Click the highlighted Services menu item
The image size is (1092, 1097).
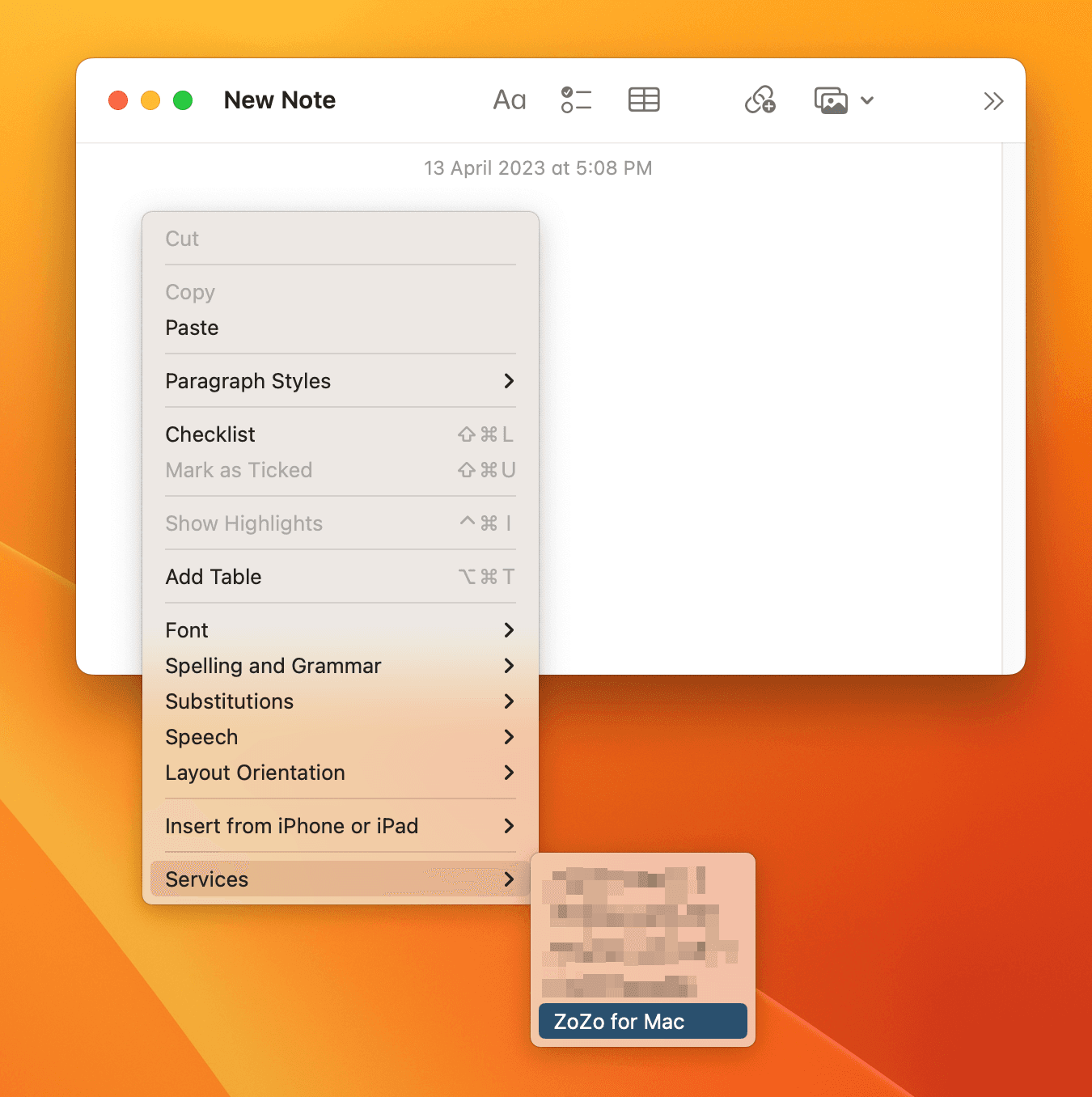pyautogui.click(x=341, y=879)
